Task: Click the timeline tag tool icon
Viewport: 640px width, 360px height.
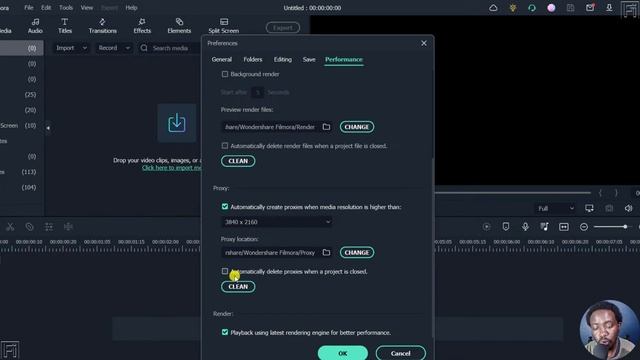Action: click(x=29, y=227)
